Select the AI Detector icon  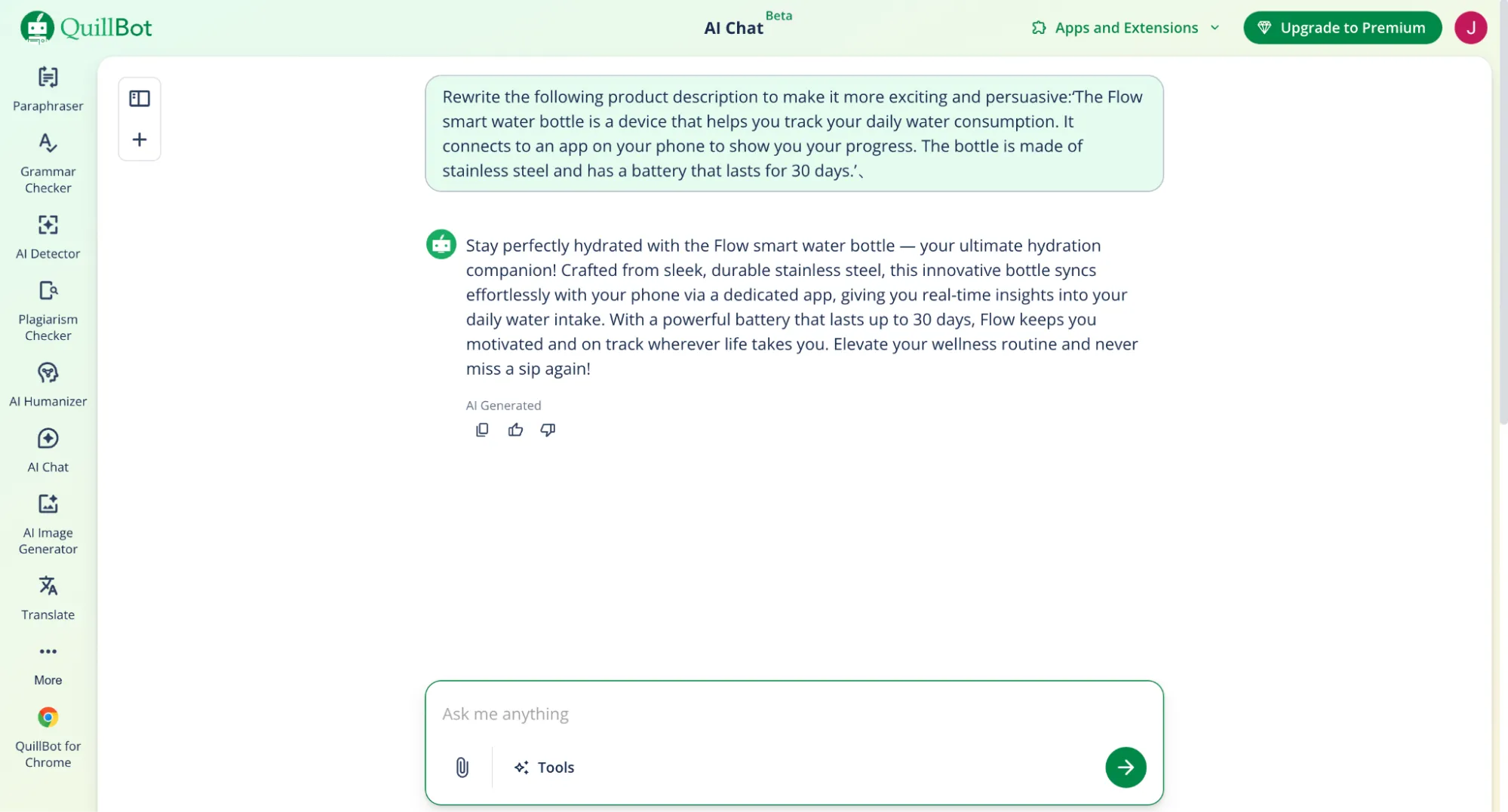tap(48, 225)
